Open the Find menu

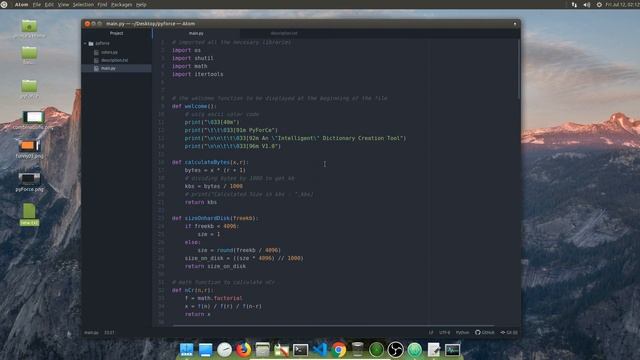[102, 4]
